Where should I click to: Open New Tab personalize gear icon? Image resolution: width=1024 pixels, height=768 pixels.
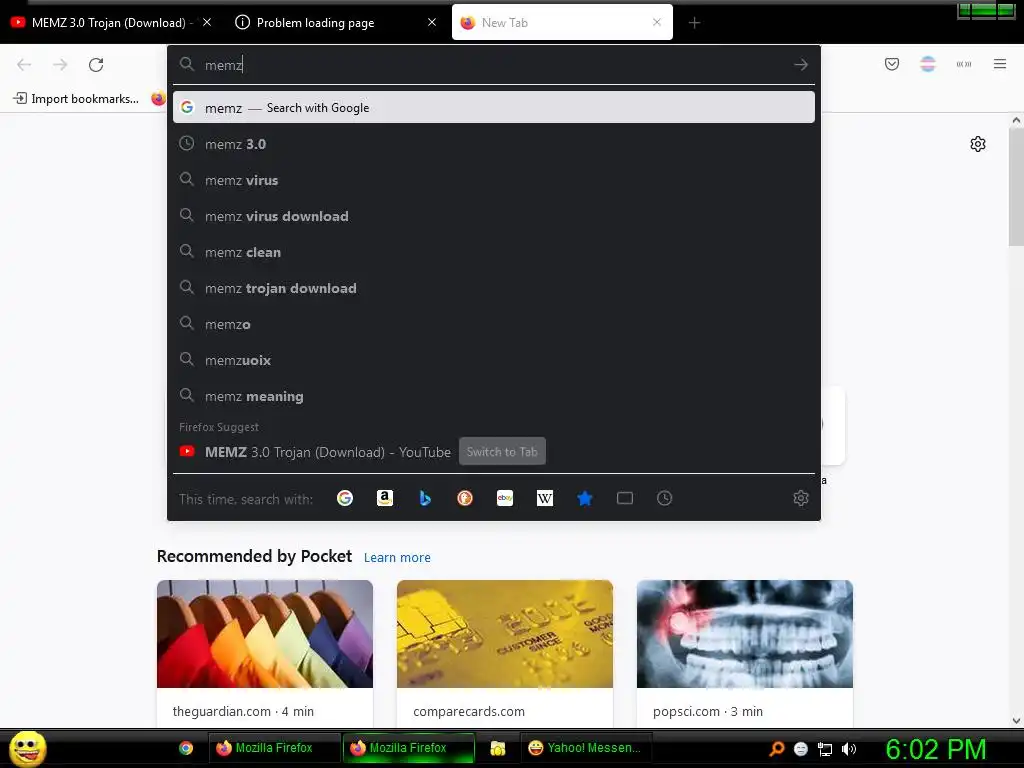[x=978, y=144]
